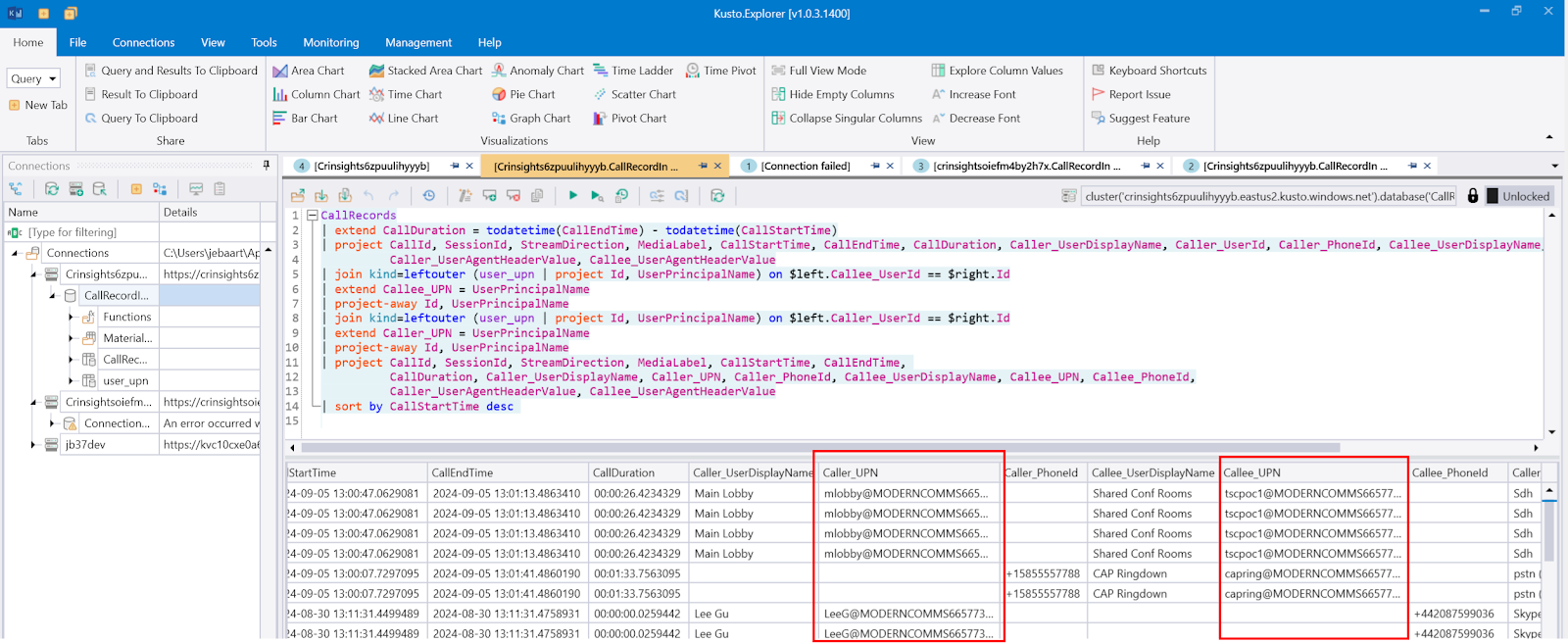Open the Tools ribbon tab
The width and height of the screenshot is (1568, 643).
click(264, 42)
